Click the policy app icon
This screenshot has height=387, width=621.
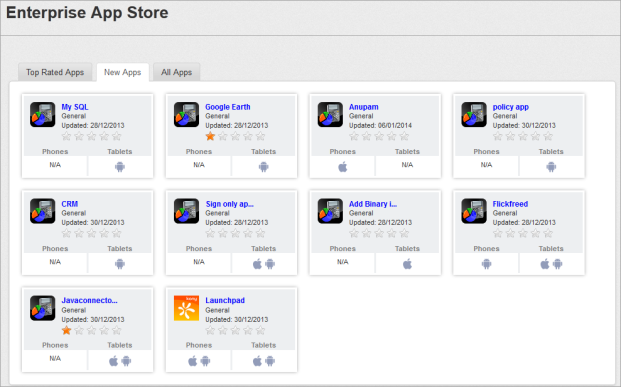pos(474,114)
